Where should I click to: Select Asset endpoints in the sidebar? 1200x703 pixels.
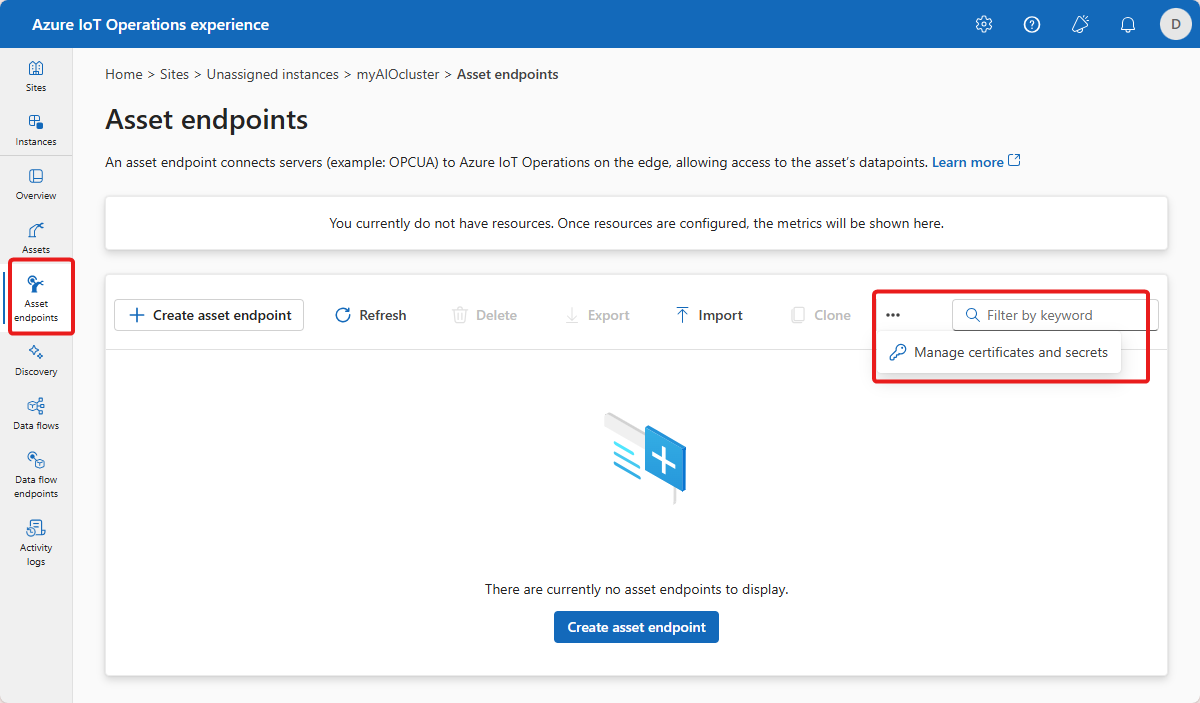point(36,298)
